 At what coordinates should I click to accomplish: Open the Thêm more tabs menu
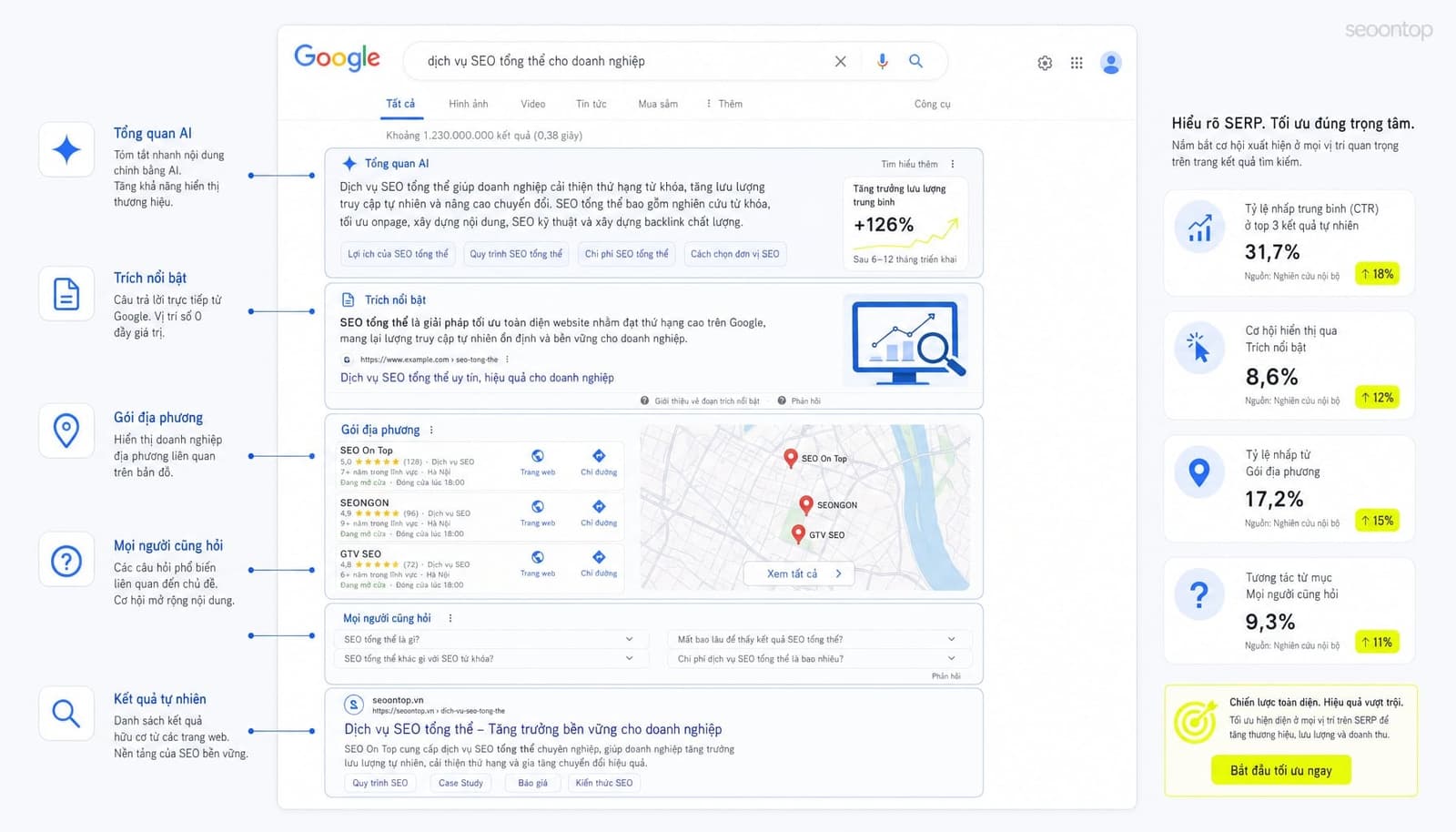(724, 104)
